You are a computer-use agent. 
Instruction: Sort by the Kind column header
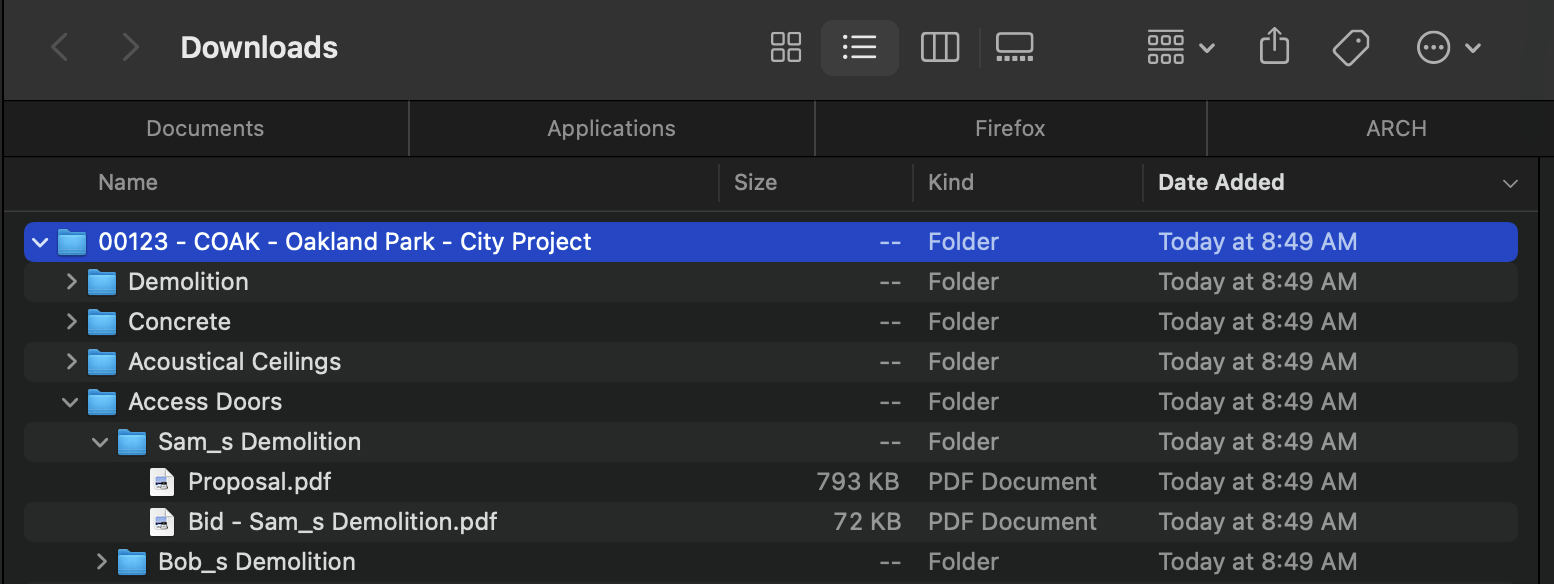point(950,182)
